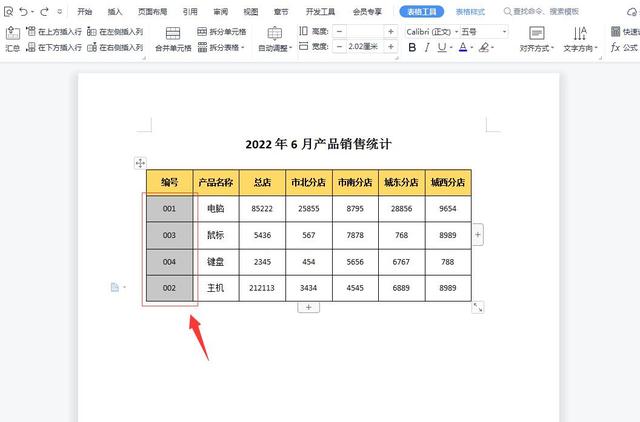640x422 pixels.
Task: Click the 鼠标 product cell
Action: 216,235
